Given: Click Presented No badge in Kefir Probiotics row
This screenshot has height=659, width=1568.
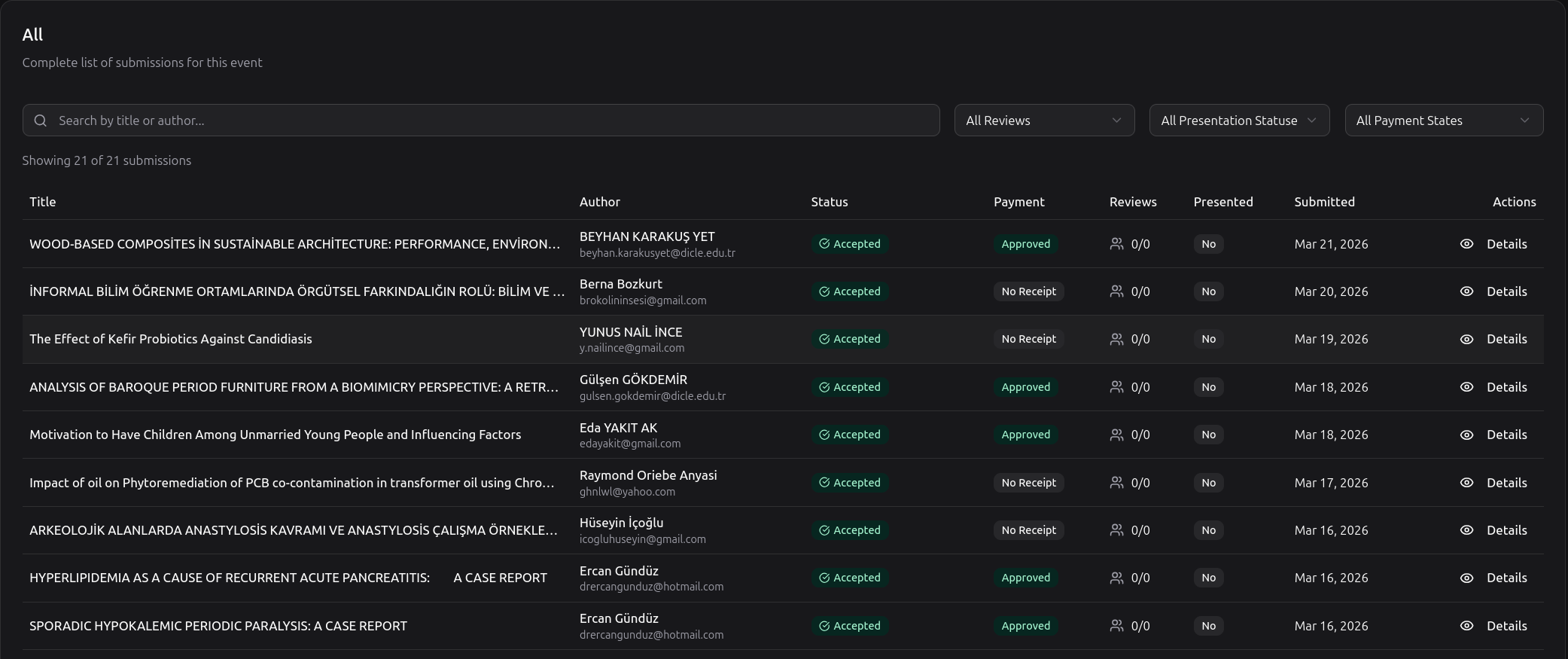Looking at the screenshot, I should [x=1208, y=339].
